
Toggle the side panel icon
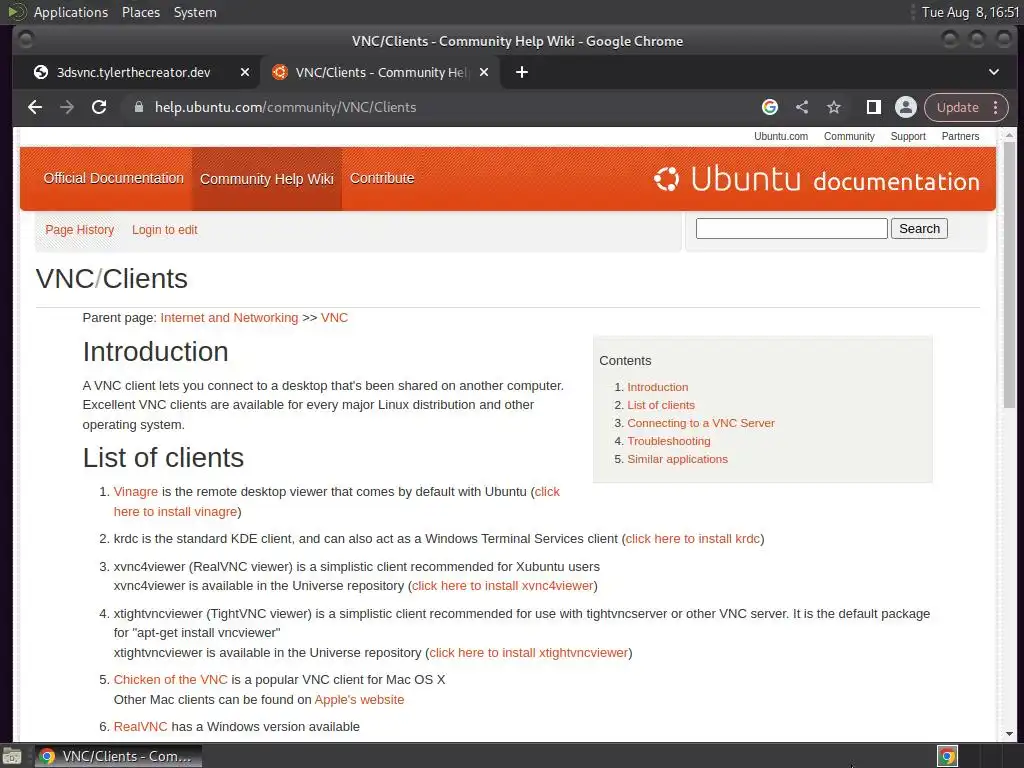(x=873, y=107)
